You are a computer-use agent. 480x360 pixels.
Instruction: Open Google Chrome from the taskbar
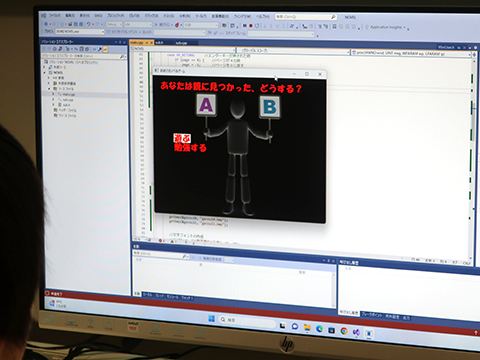[344, 331]
